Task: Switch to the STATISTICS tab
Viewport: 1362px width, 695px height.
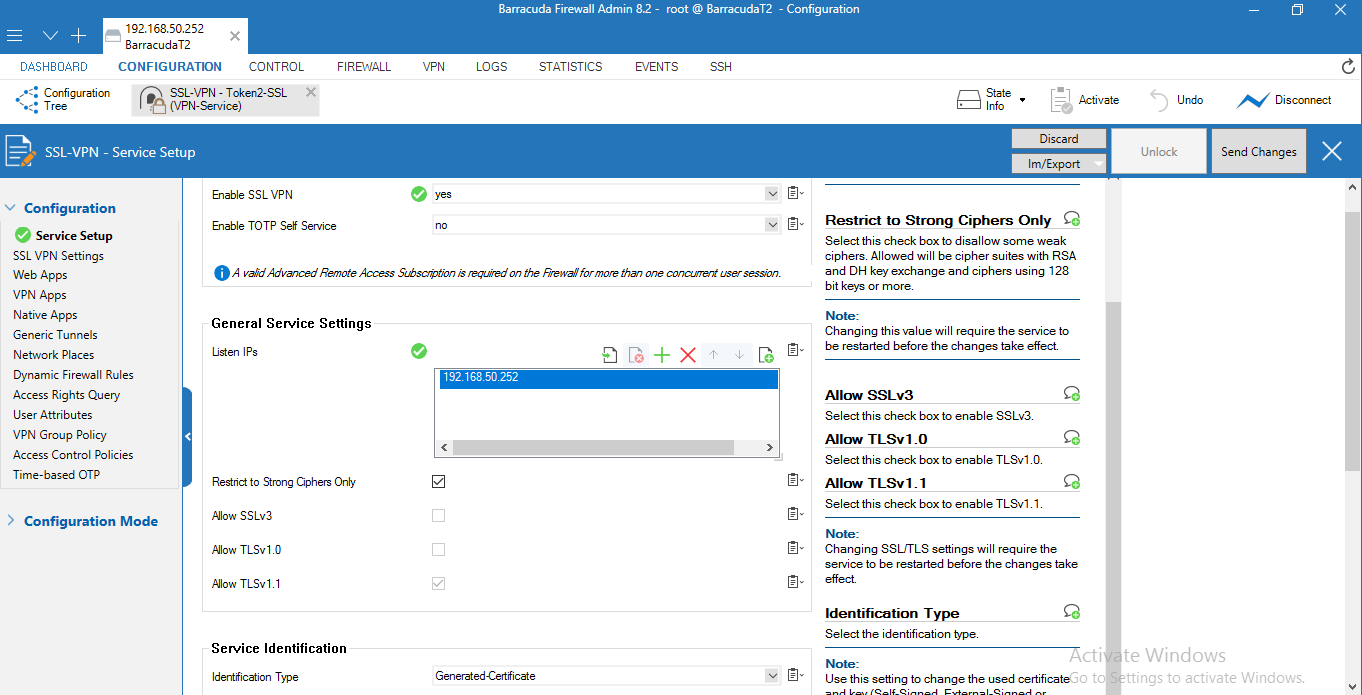Action: (x=571, y=67)
